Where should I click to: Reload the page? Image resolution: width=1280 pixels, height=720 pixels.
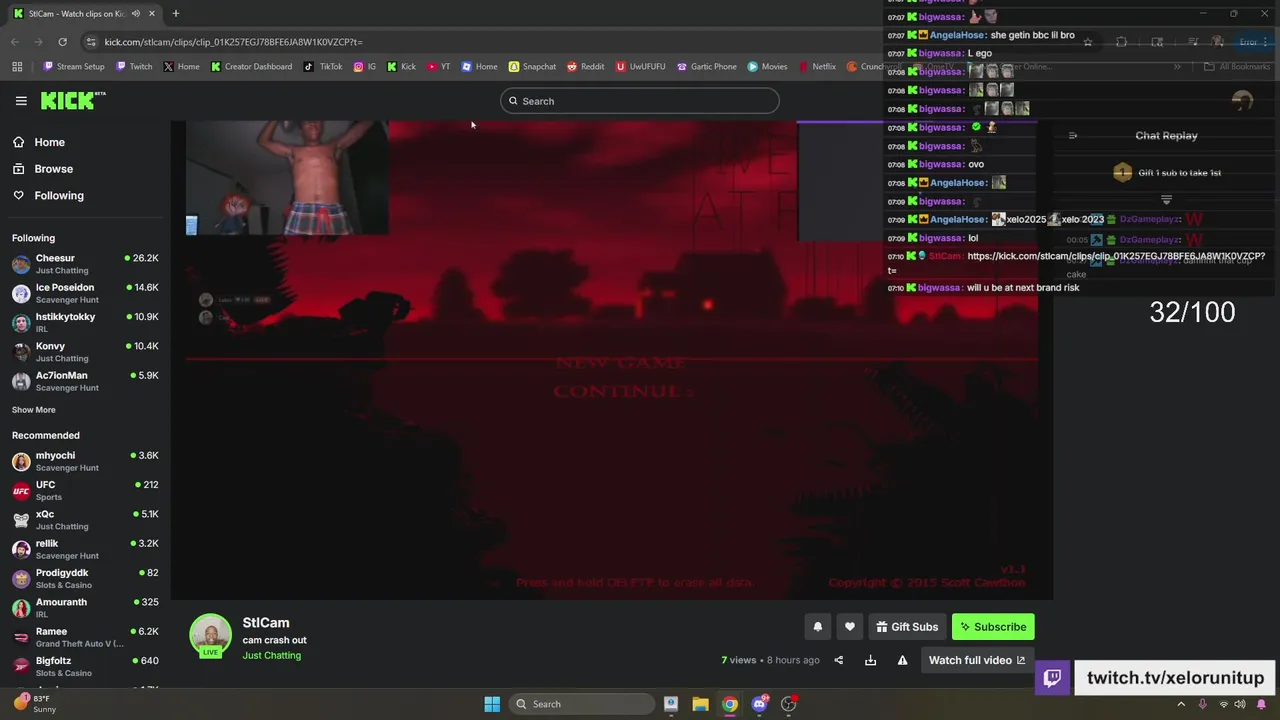point(62,42)
